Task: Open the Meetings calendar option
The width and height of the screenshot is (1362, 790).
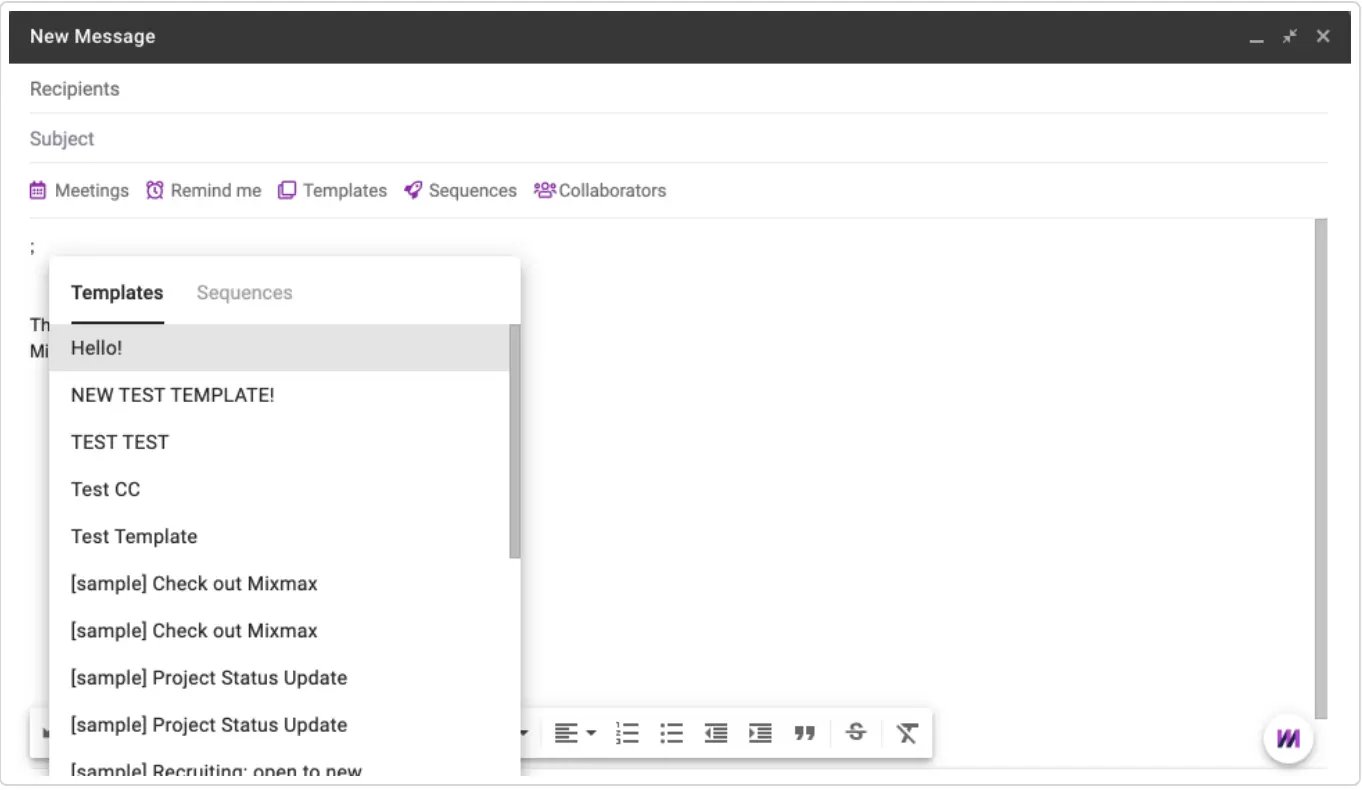Action: click(x=79, y=190)
